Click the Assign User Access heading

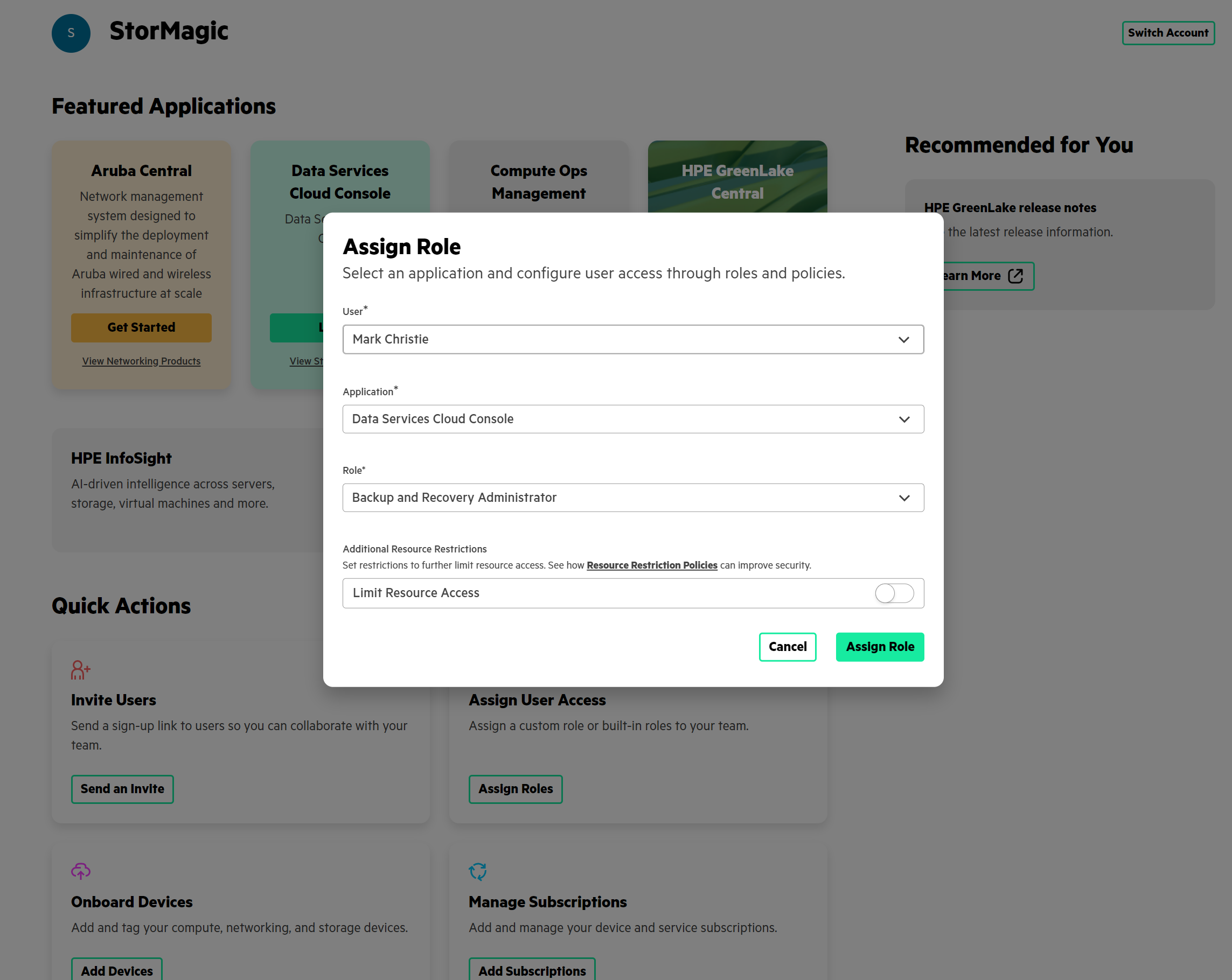click(x=537, y=699)
